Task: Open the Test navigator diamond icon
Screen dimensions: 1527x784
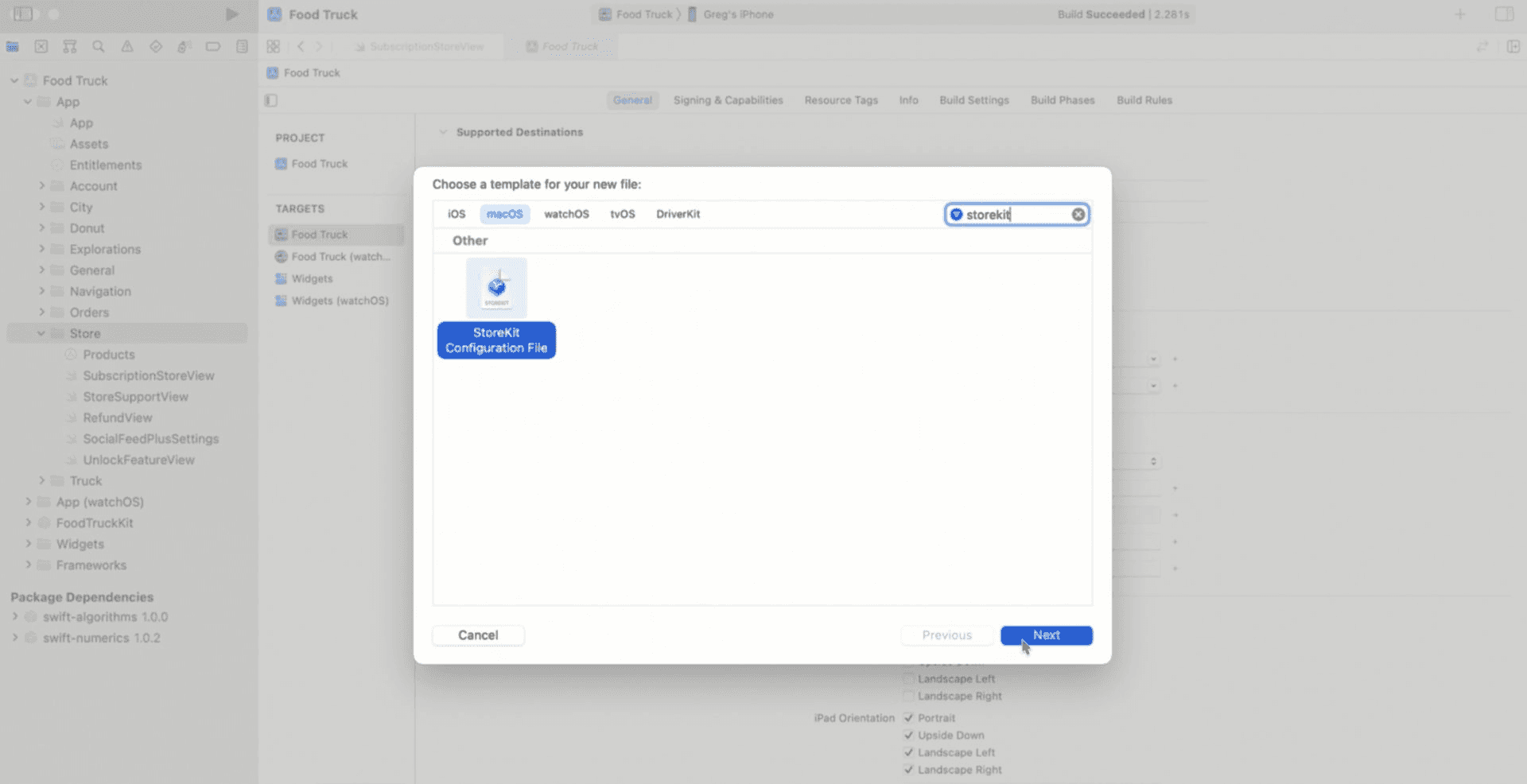Action: pyautogui.click(x=156, y=47)
